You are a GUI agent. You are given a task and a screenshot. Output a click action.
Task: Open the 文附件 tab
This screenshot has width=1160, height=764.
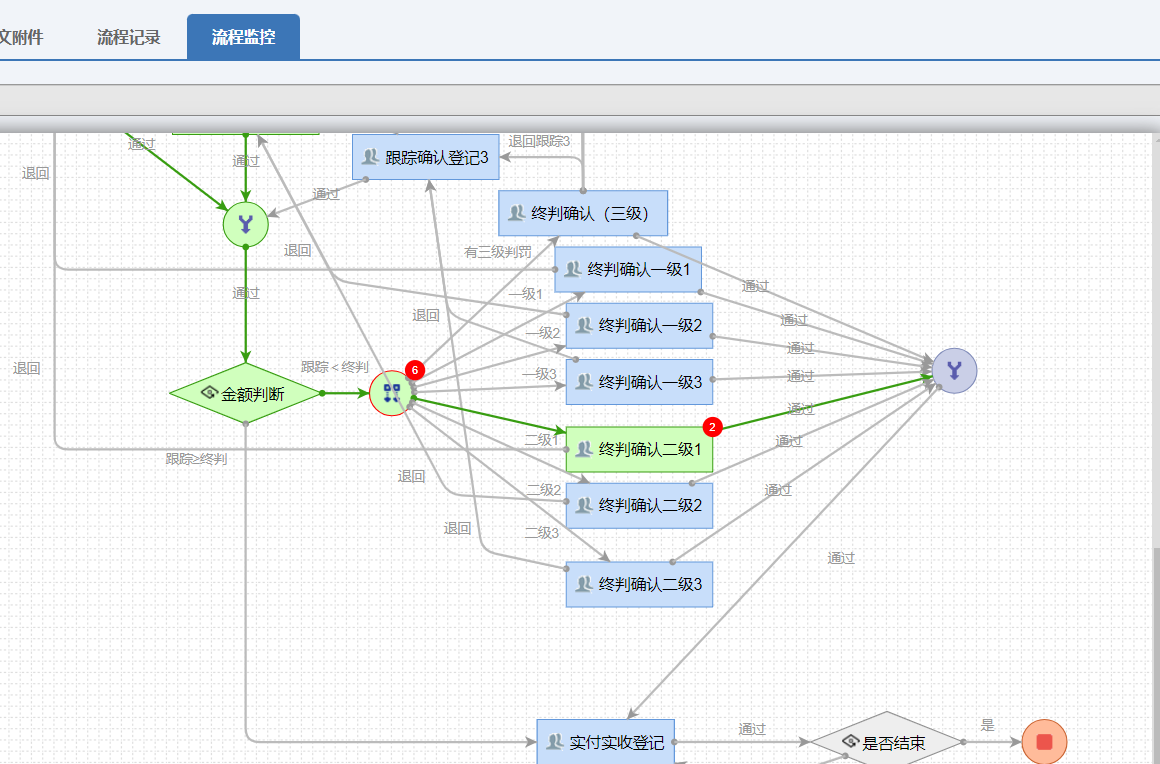21,37
